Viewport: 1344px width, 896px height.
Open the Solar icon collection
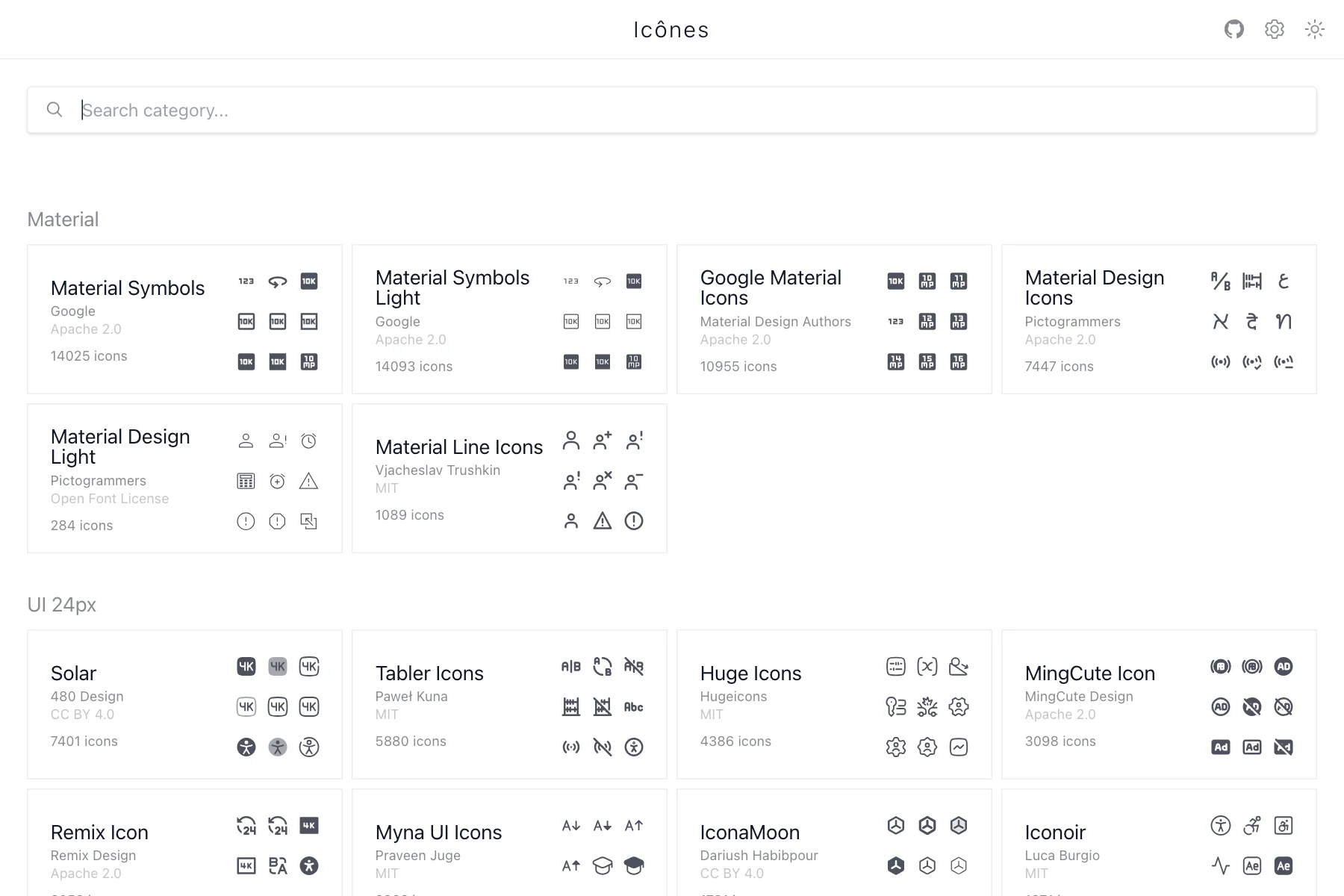74,673
